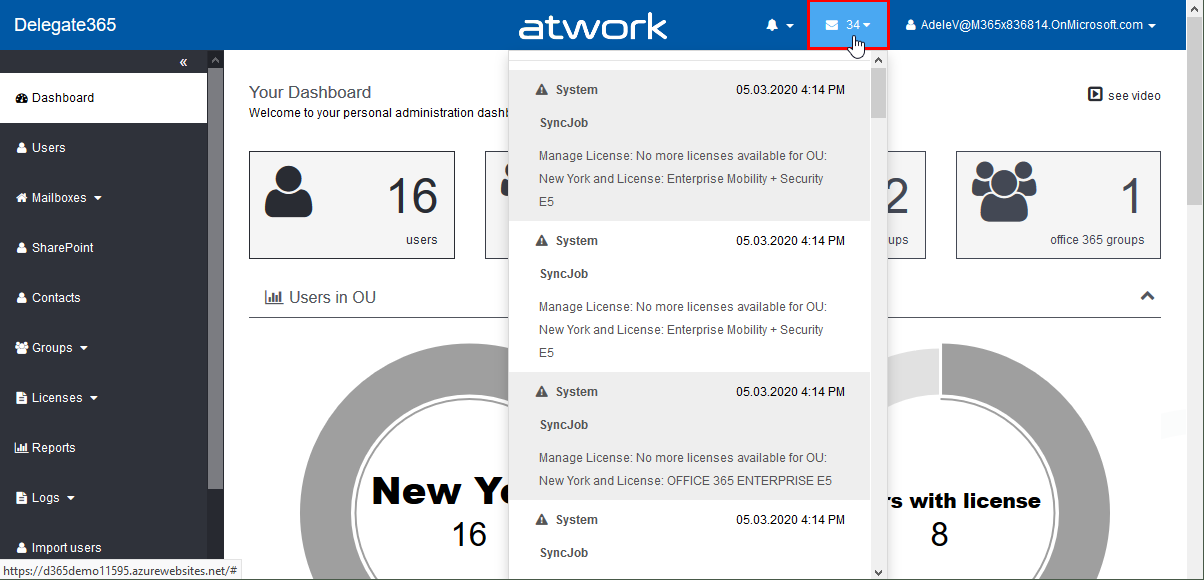
Task: Click the Licenses document icon in sidebar
Action: tap(22, 398)
